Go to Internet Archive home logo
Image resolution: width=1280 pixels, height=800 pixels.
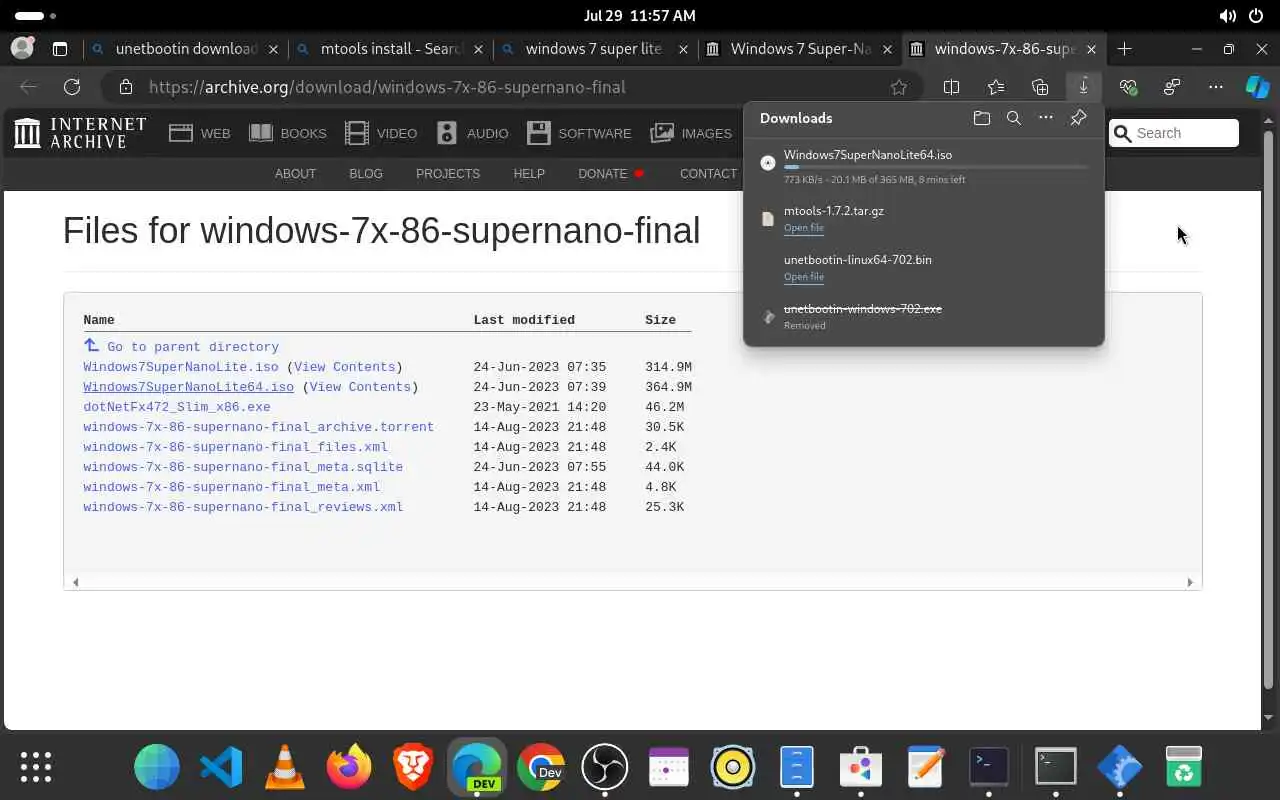(x=80, y=133)
